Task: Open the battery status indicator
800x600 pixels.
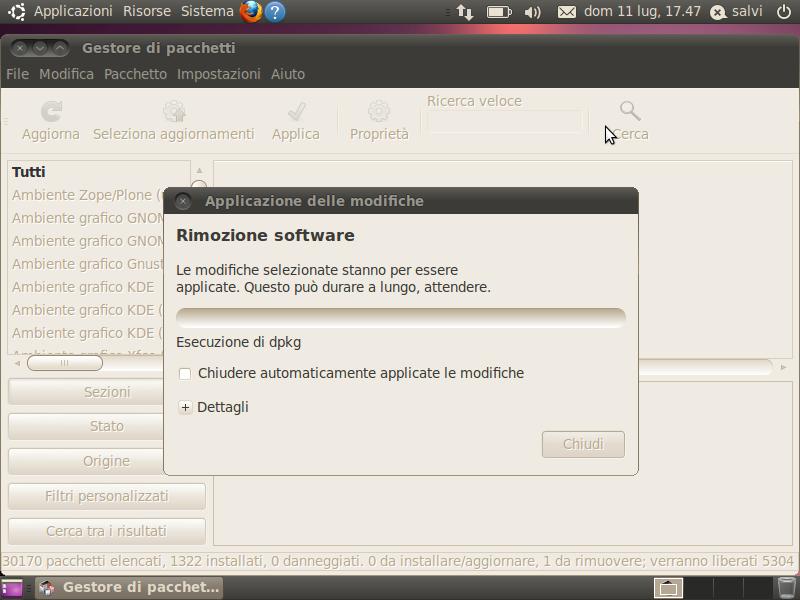Action: (499, 12)
